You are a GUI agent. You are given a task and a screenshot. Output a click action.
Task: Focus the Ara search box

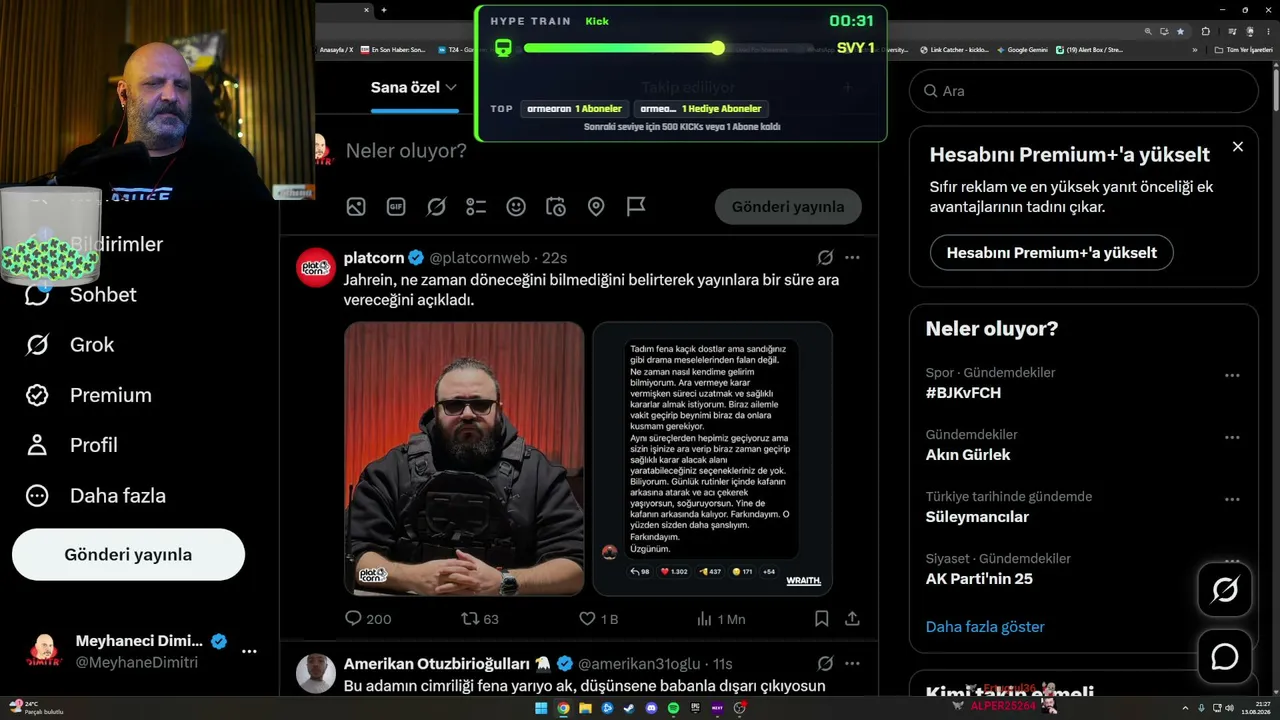1084,91
